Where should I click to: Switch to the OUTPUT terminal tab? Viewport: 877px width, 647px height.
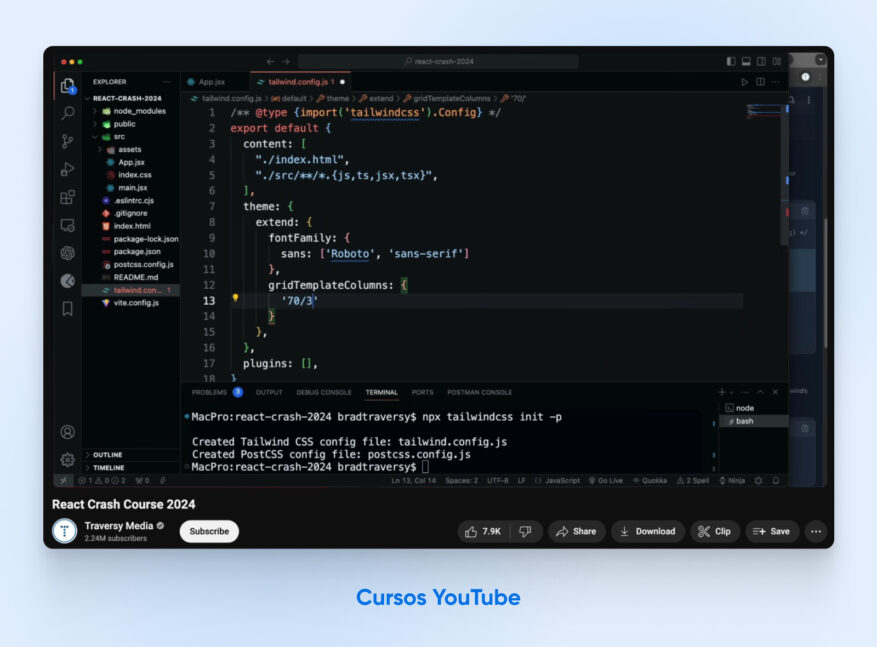(267, 392)
